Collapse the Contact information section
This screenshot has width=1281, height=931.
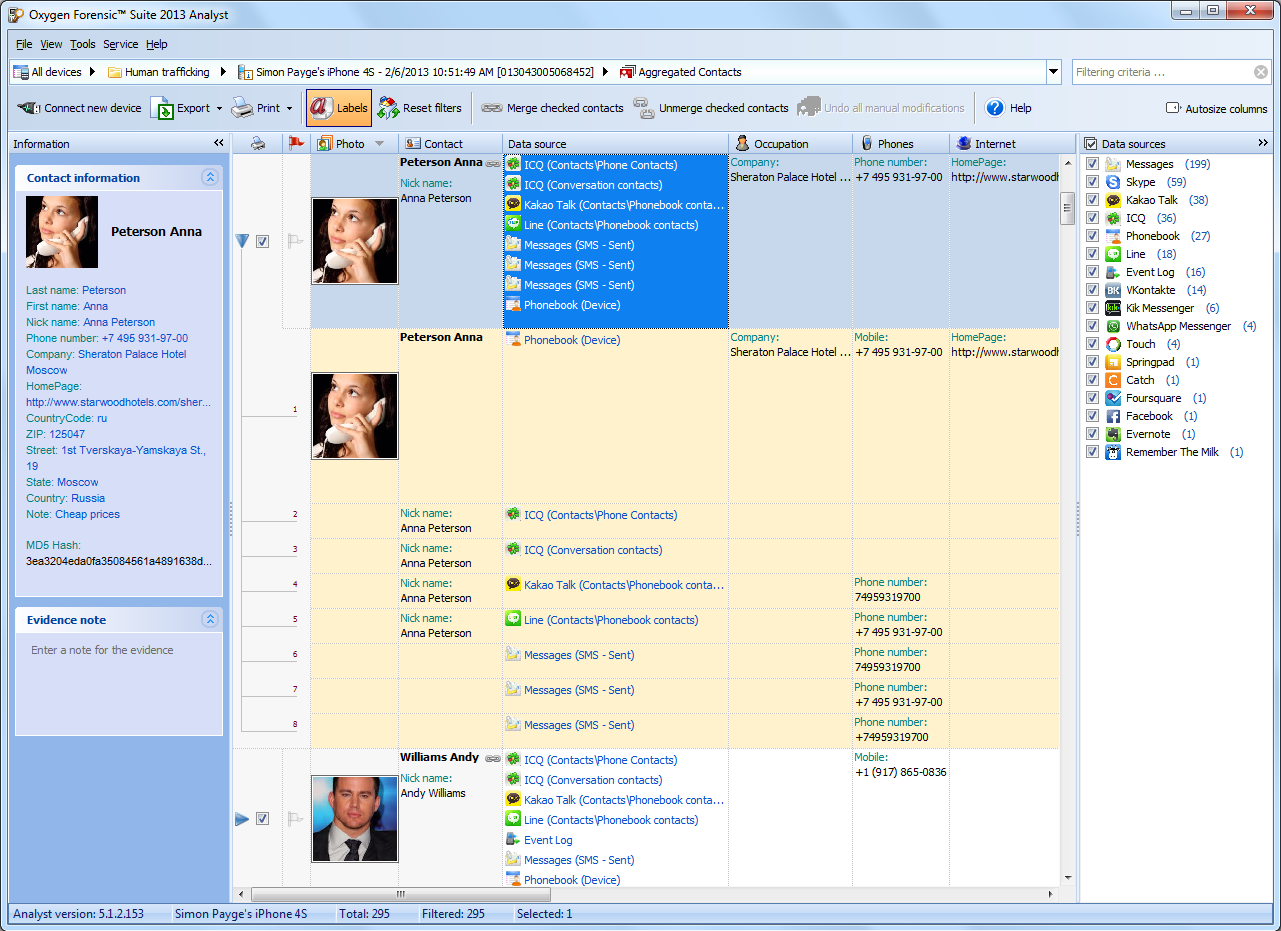coord(210,177)
